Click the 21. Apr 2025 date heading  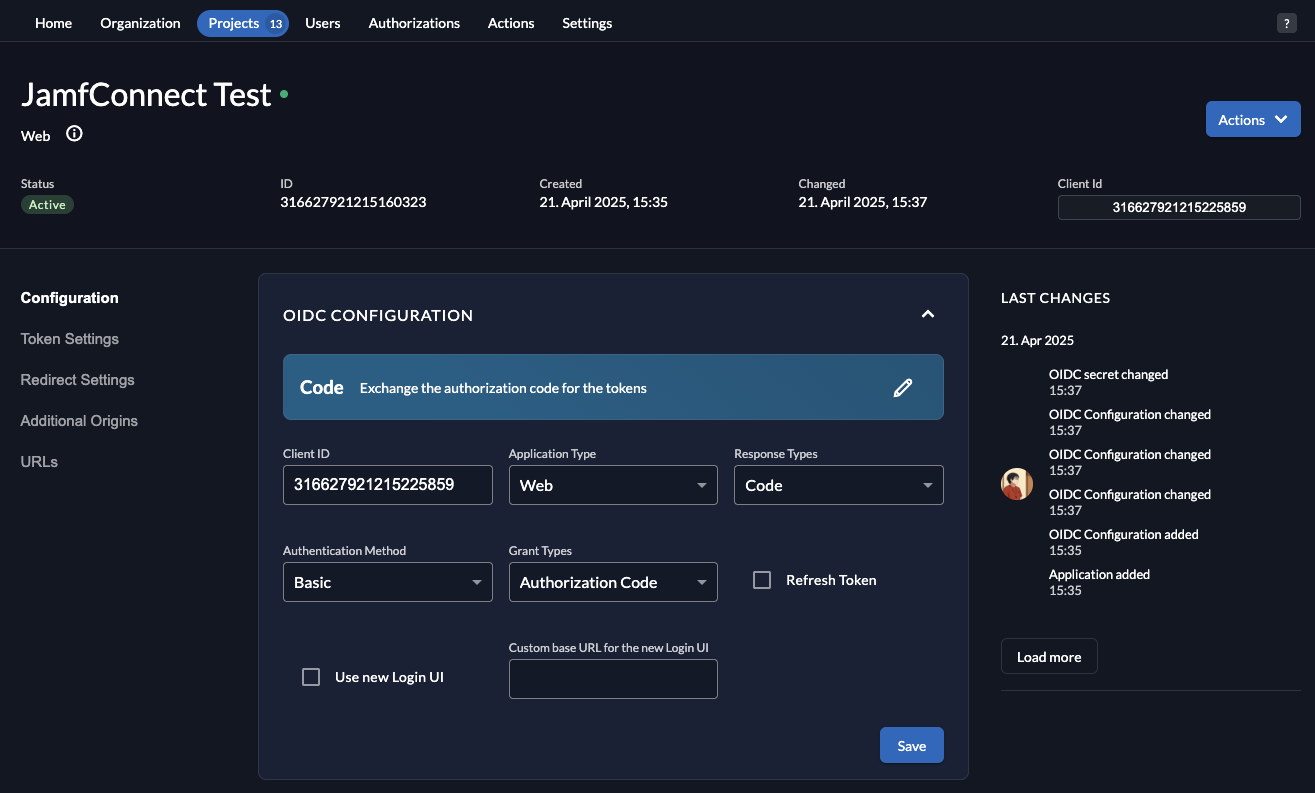click(x=1037, y=340)
